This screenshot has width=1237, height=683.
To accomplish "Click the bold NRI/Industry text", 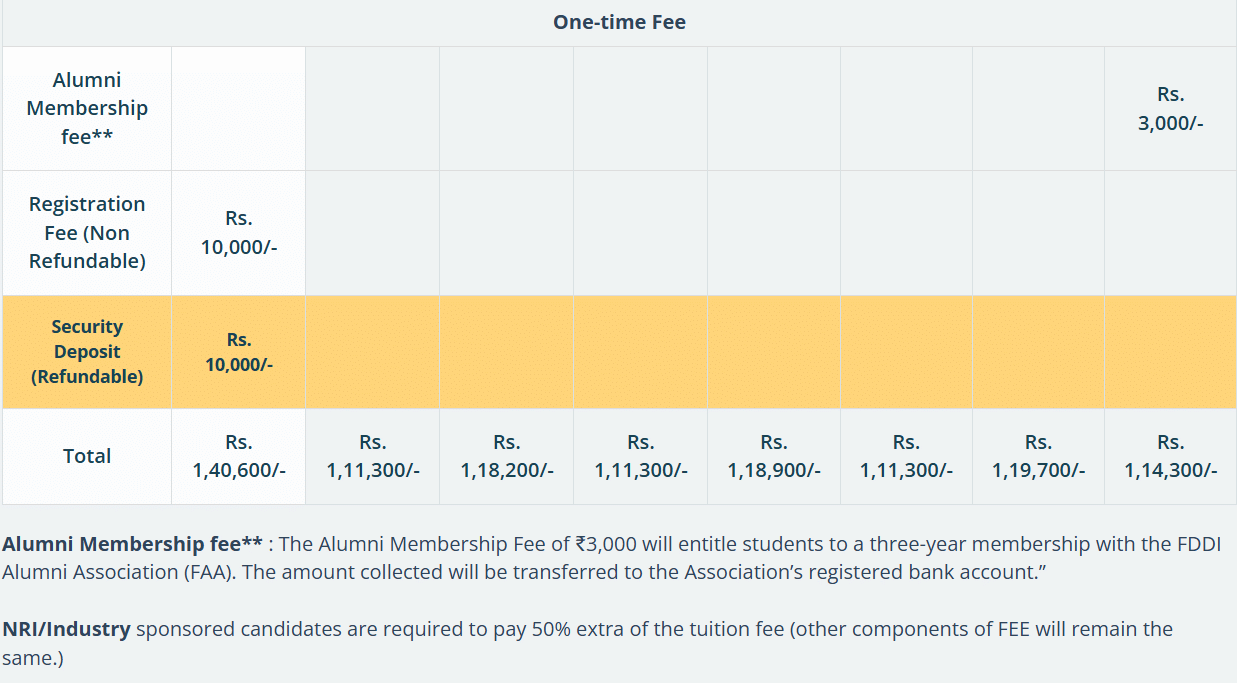I will (x=66, y=630).
